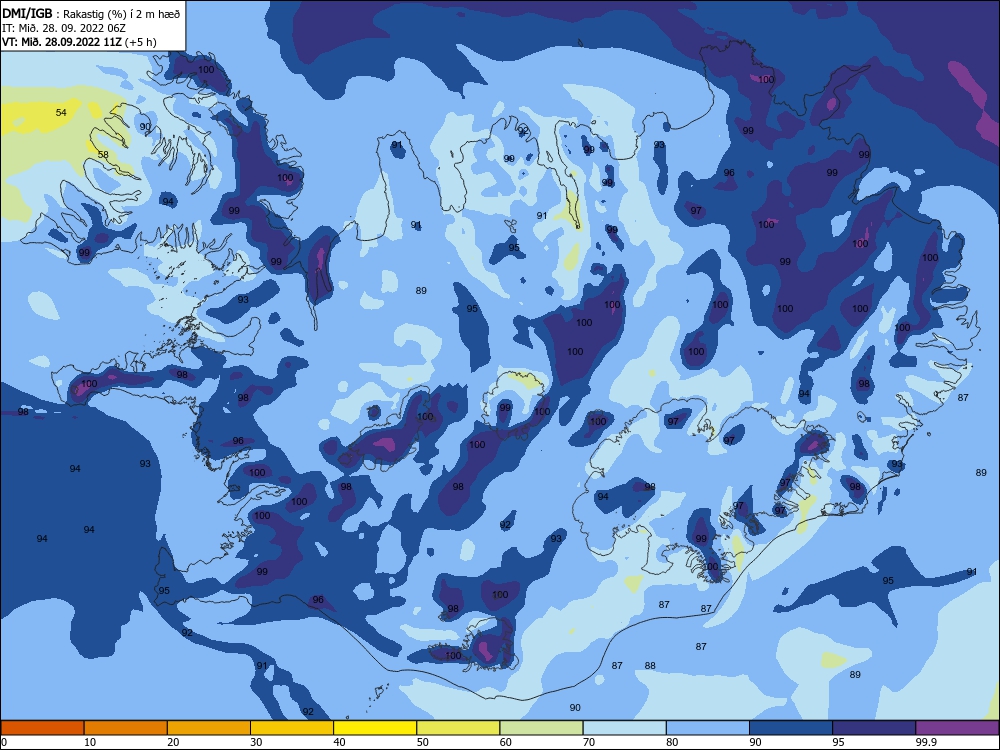
Task: Click the 'VT: Mið. 28.09.2022 11Z (+5 h)' line
Action: [x=79, y=42]
